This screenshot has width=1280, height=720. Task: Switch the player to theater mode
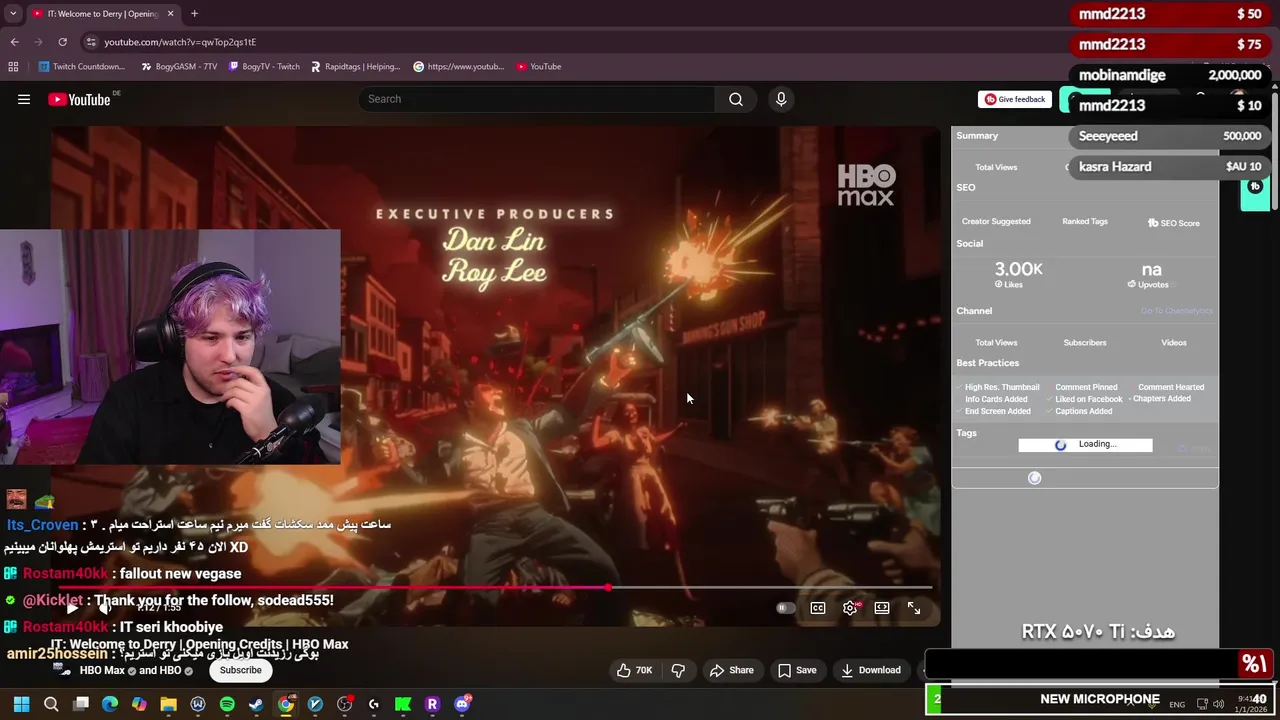coord(882,608)
